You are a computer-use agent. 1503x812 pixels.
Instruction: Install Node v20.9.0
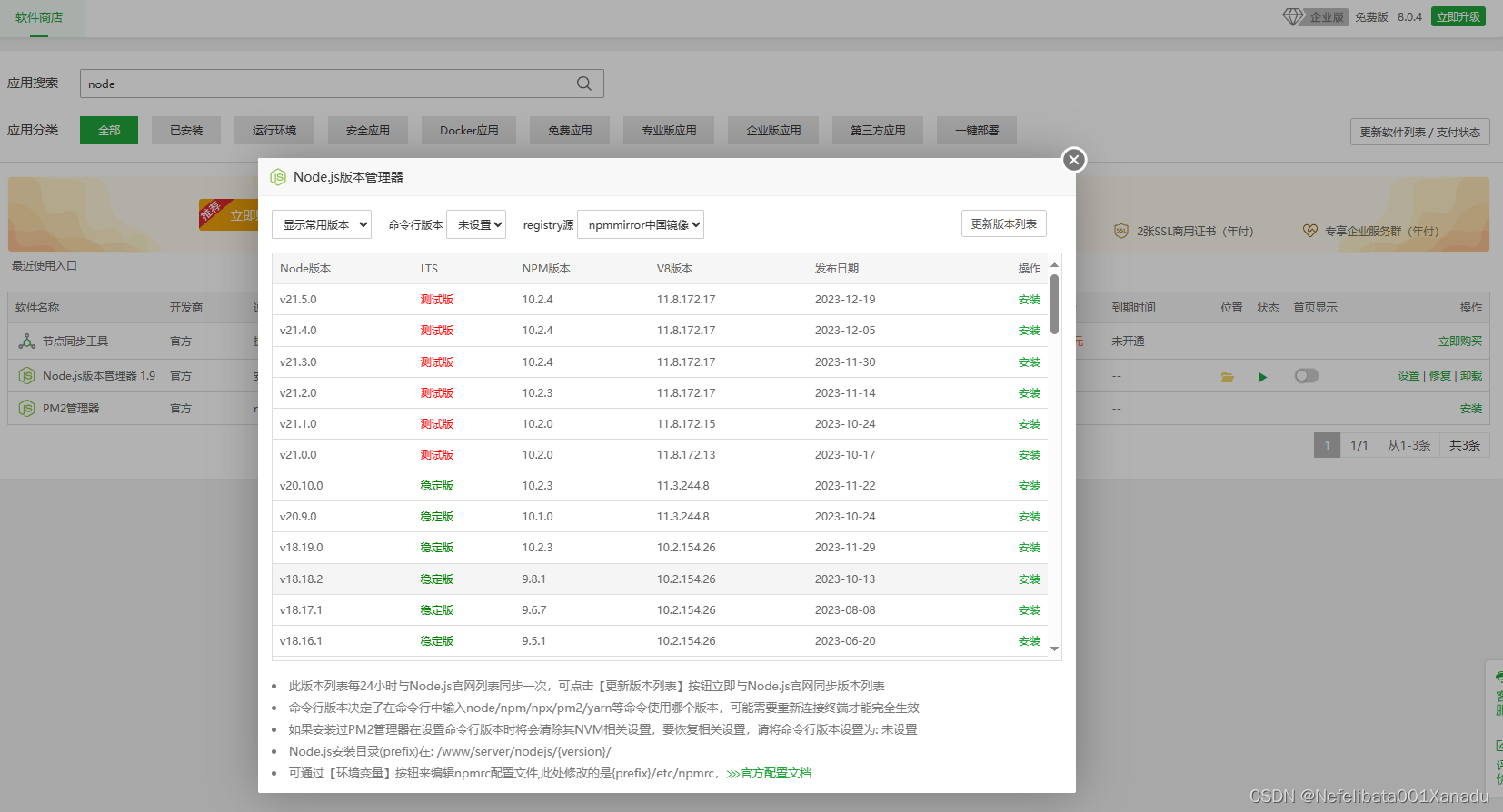tap(1030, 517)
